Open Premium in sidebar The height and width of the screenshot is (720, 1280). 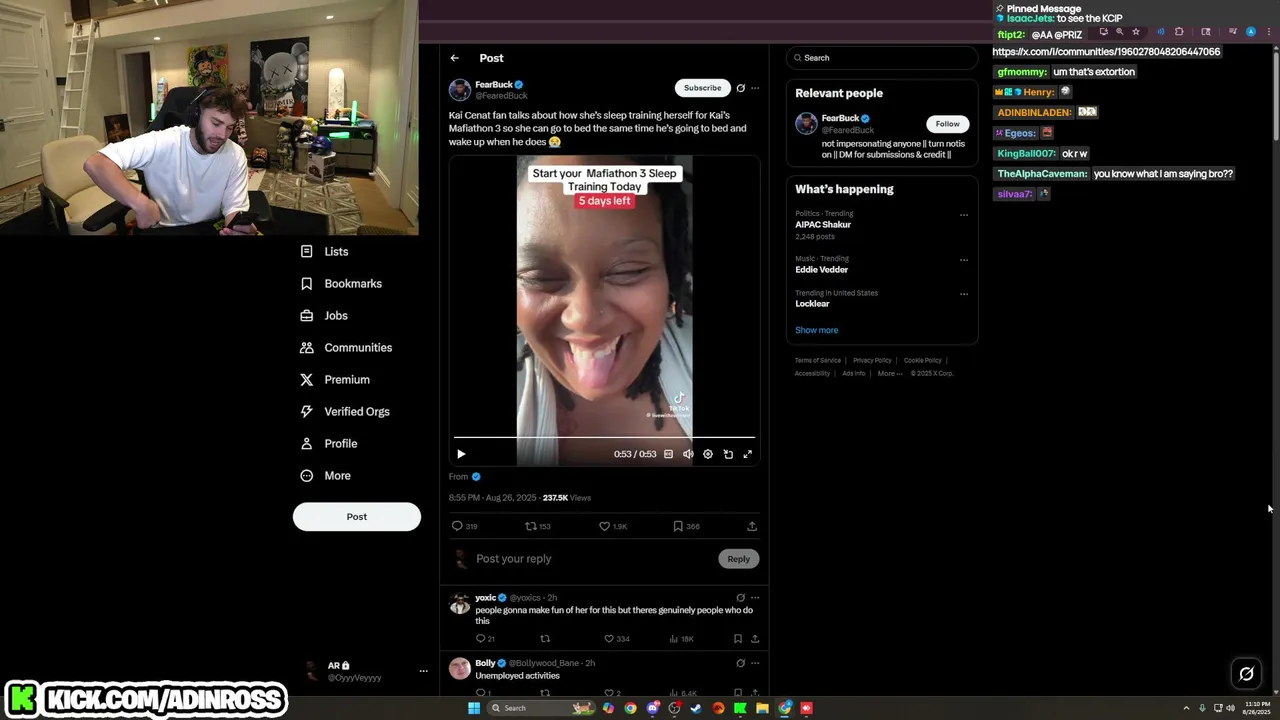(x=335, y=380)
